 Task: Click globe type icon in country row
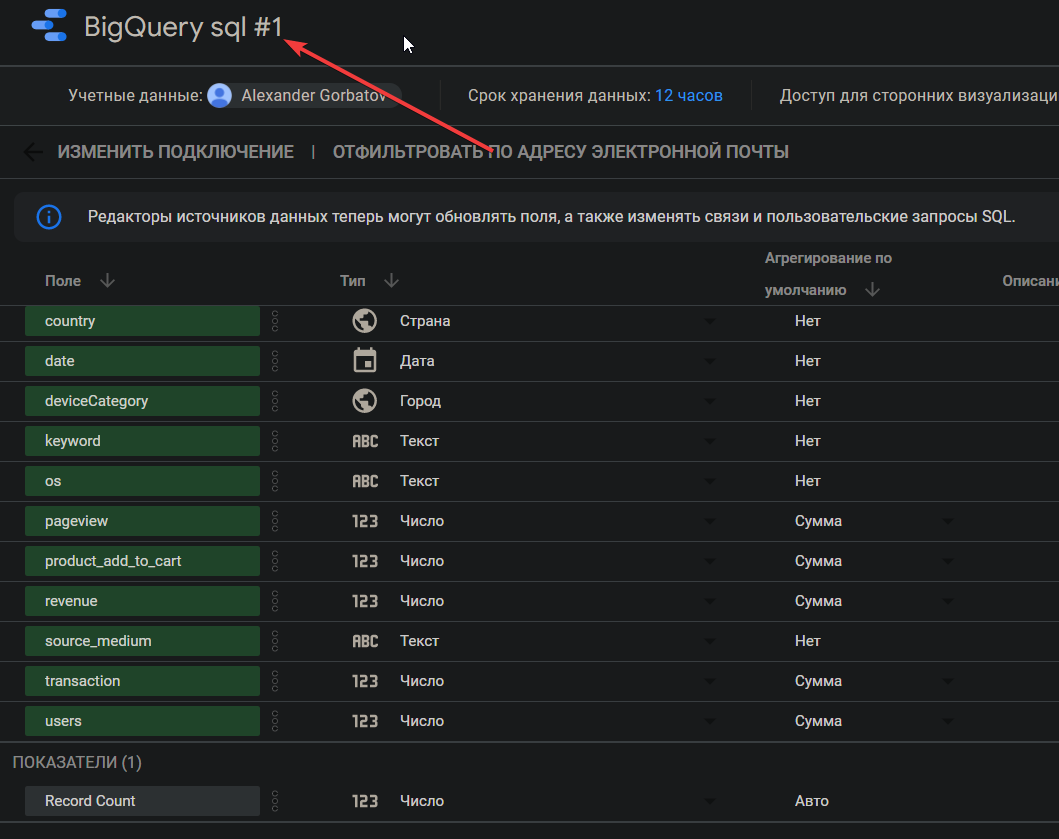[365, 321]
